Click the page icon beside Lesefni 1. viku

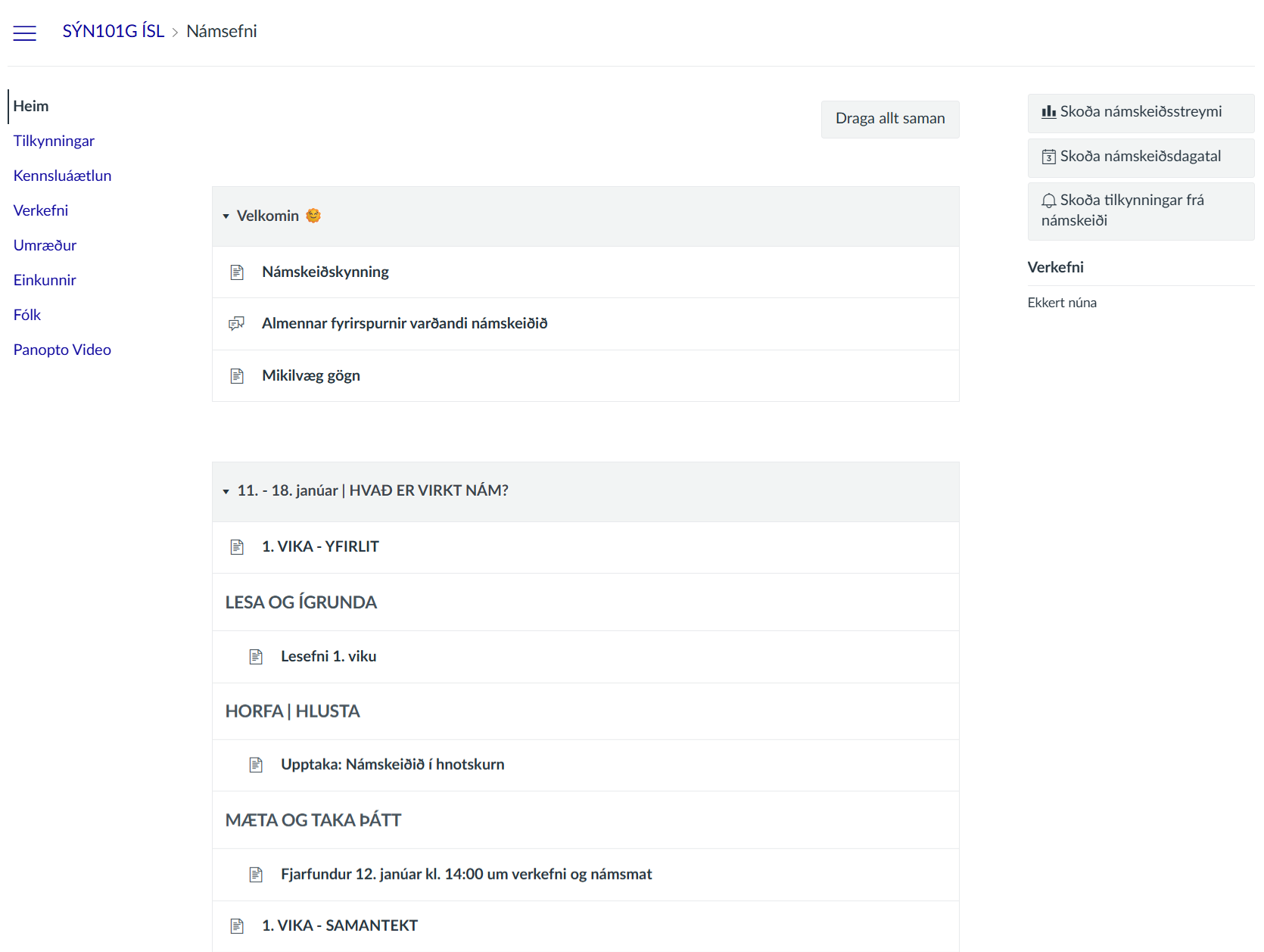tap(256, 657)
